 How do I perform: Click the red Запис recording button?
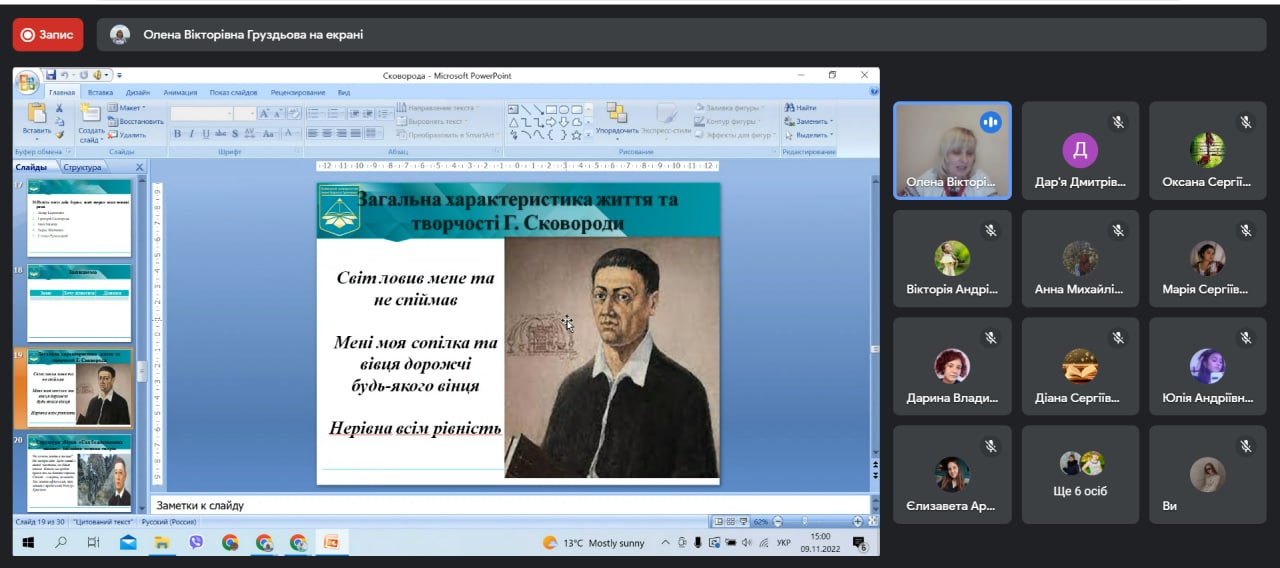[48, 34]
